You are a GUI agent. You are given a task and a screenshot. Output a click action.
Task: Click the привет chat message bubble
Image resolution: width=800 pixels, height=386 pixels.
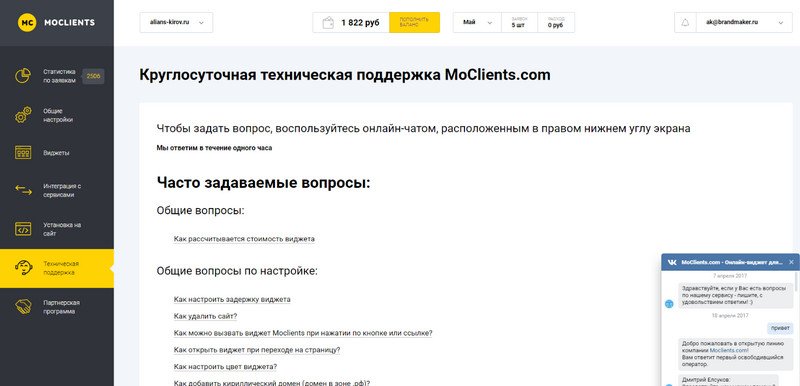781,328
